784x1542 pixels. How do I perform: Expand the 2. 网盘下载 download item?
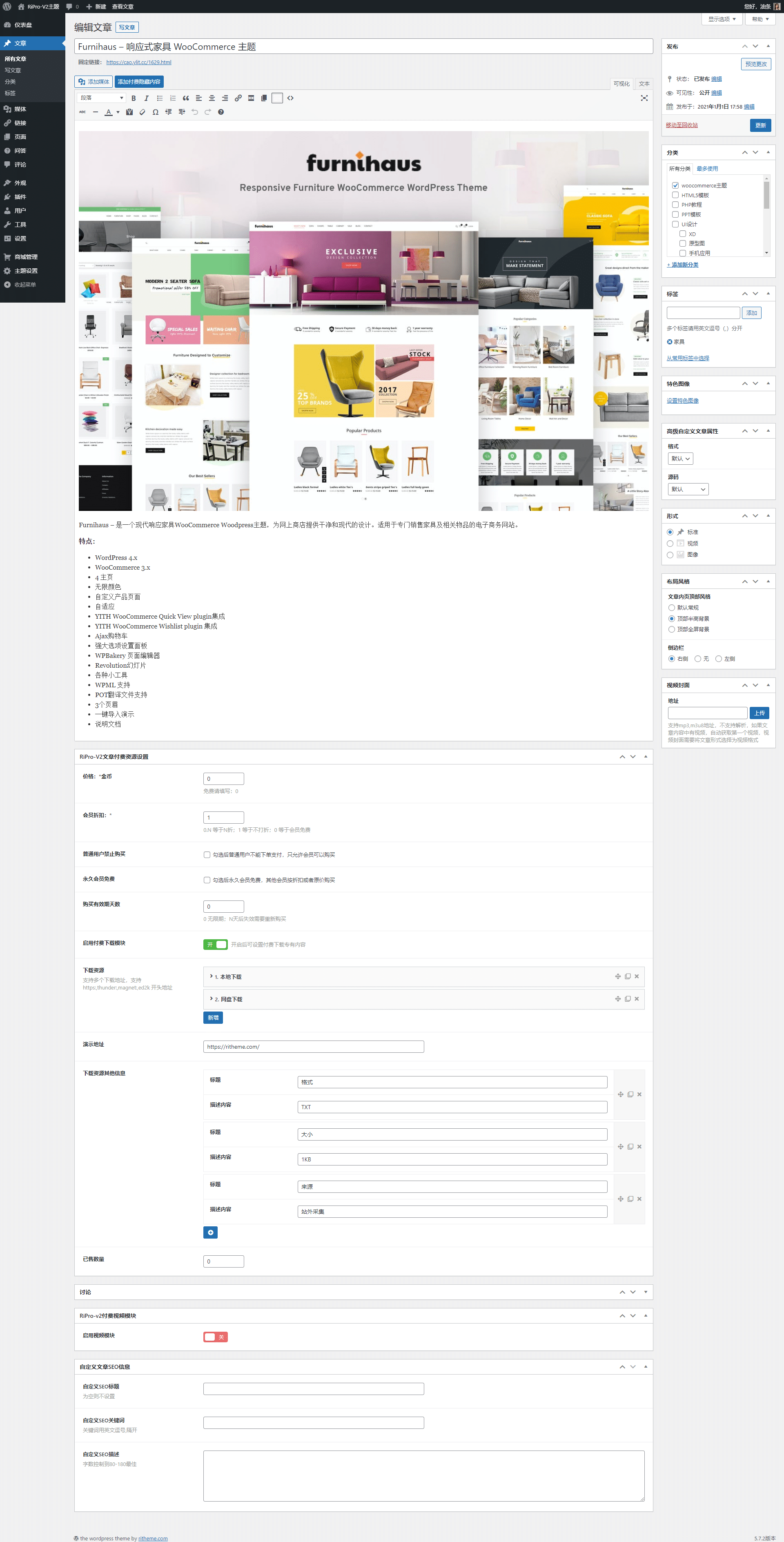[424, 998]
